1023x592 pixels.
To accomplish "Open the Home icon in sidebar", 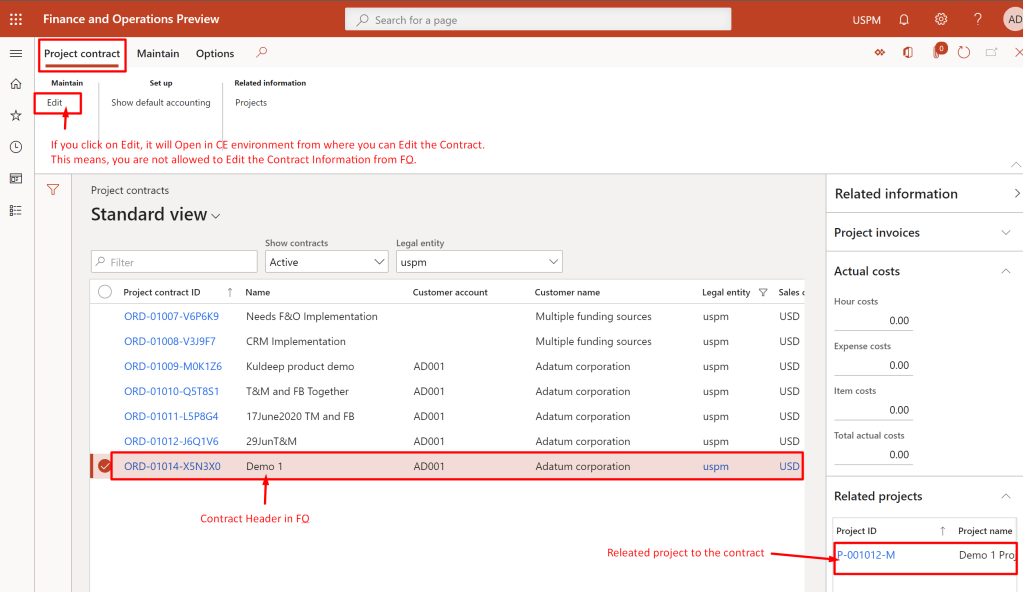I will (15, 84).
